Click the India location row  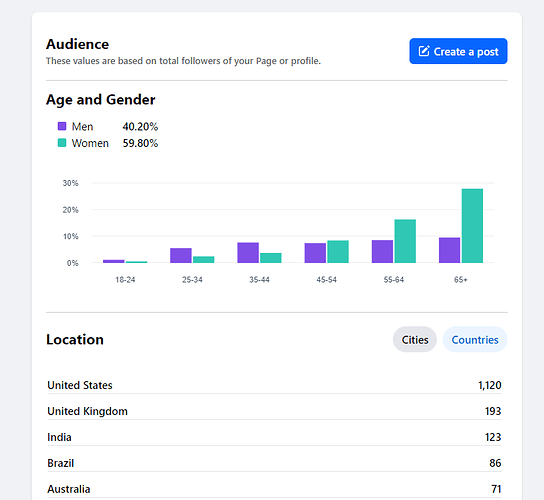click(x=274, y=437)
